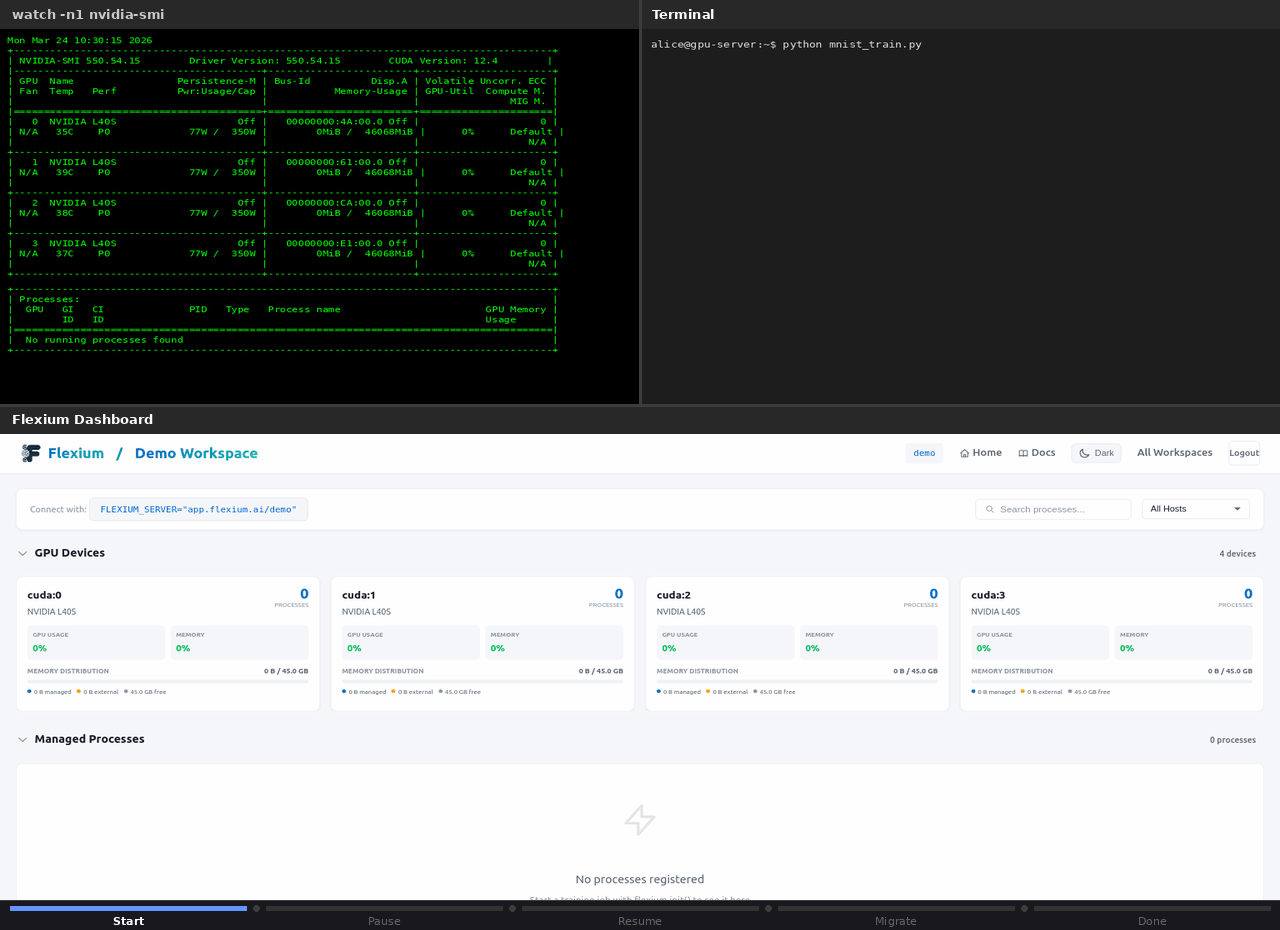Click the Flexium logo icon

point(31,453)
